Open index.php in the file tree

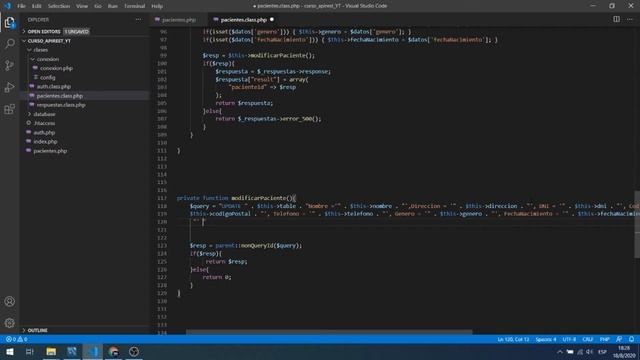tap(45, 142)
